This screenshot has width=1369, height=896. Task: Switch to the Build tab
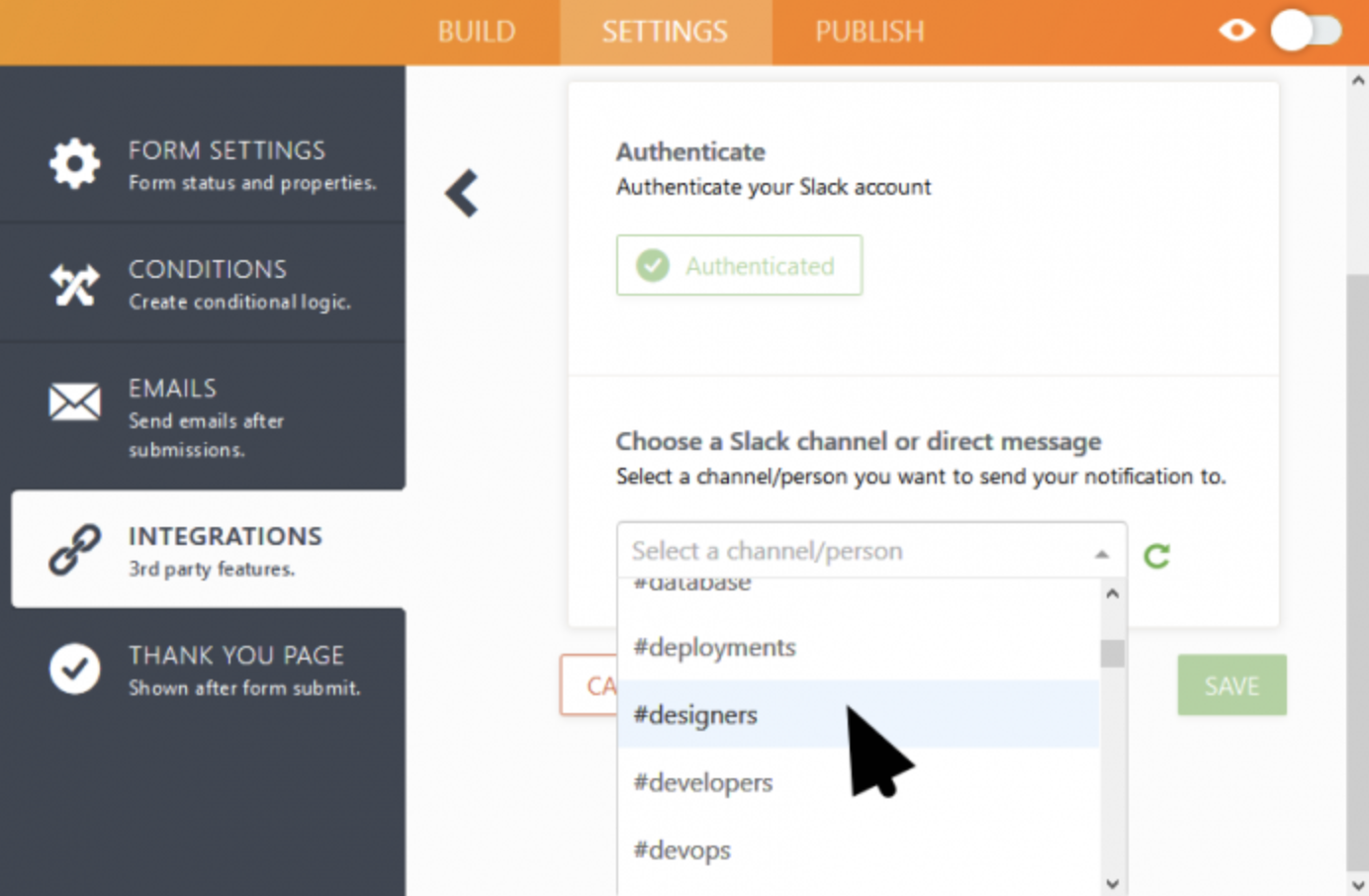point(477,32)
